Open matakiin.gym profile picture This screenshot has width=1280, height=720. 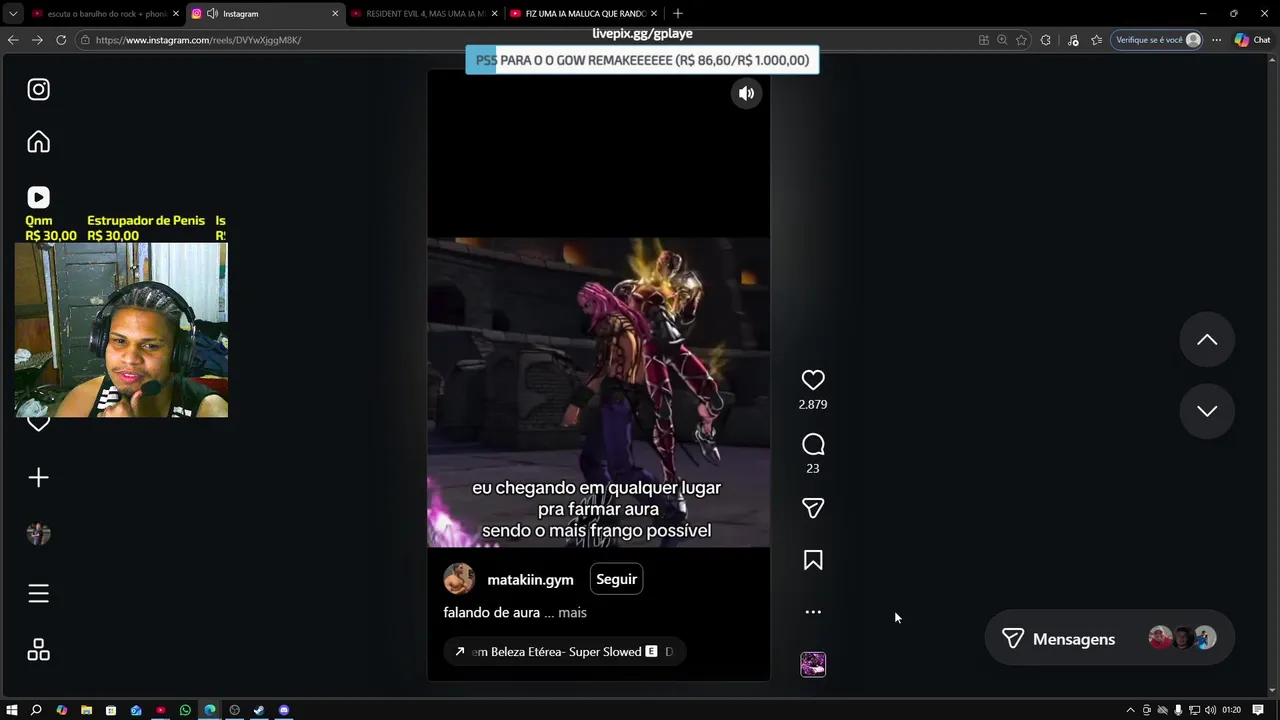(x=459, y=579)
